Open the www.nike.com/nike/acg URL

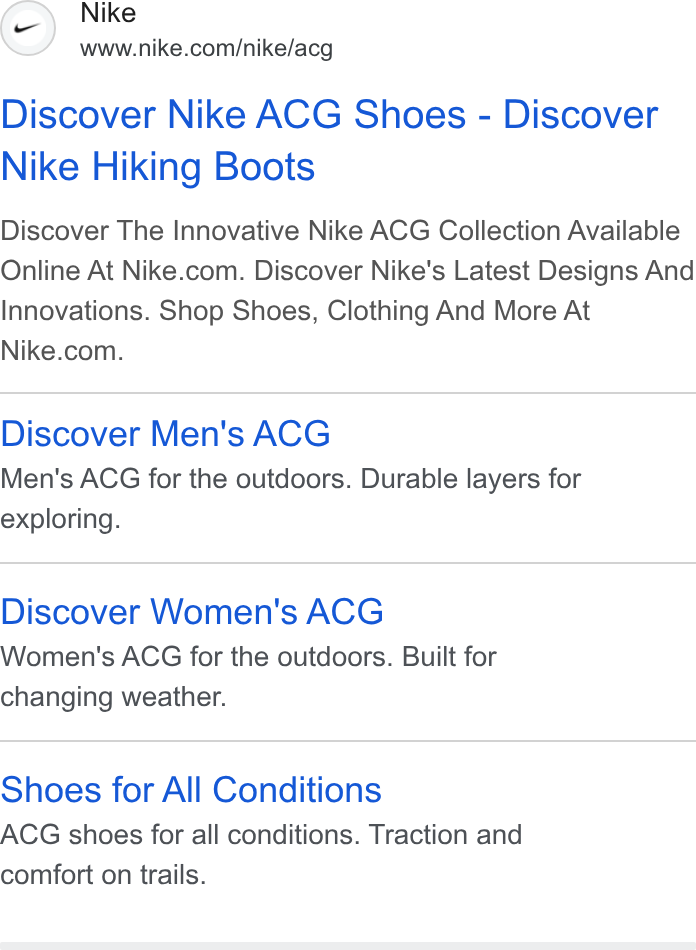pos(207,48)
